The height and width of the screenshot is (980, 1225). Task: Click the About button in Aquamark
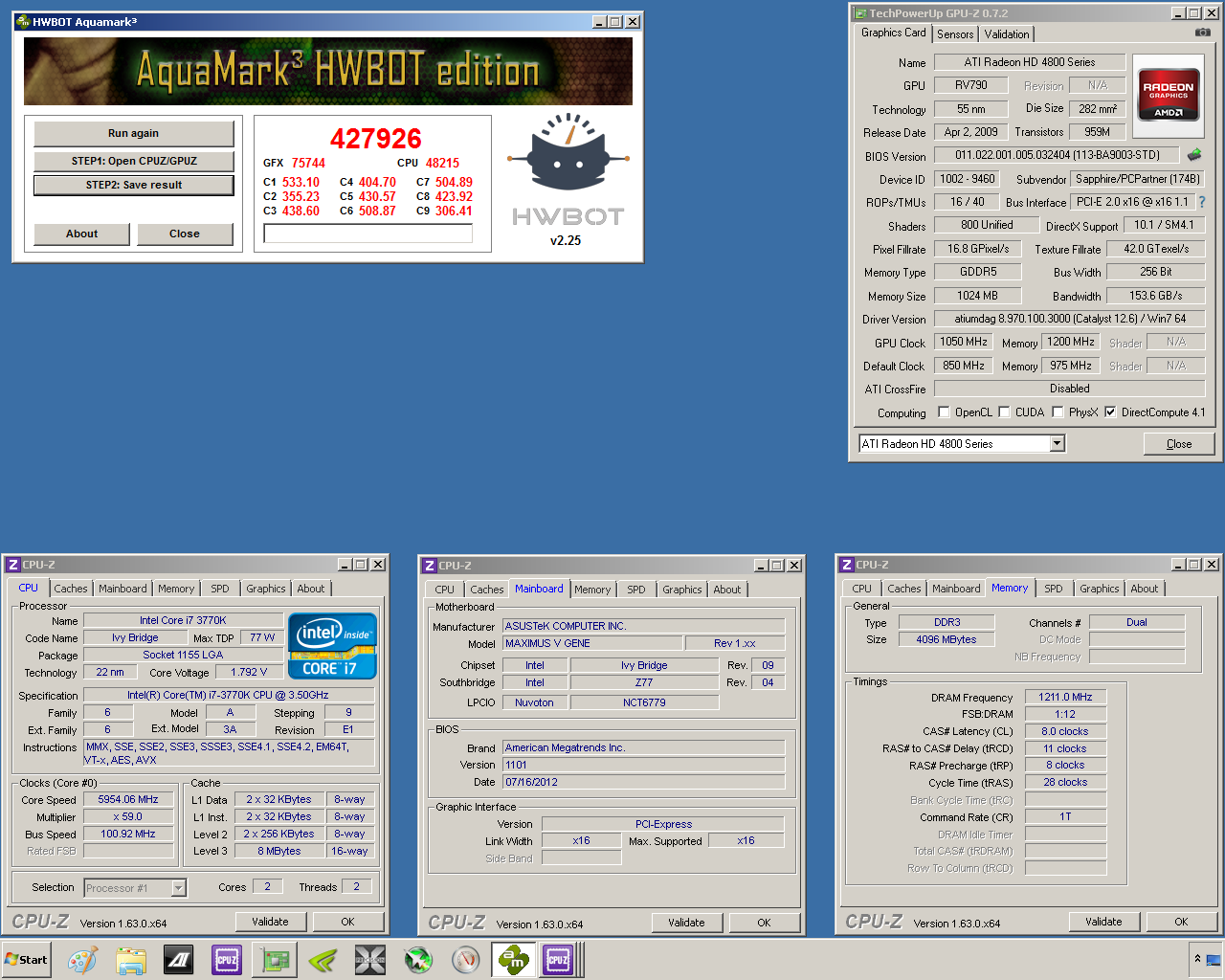tap(82, 234)
